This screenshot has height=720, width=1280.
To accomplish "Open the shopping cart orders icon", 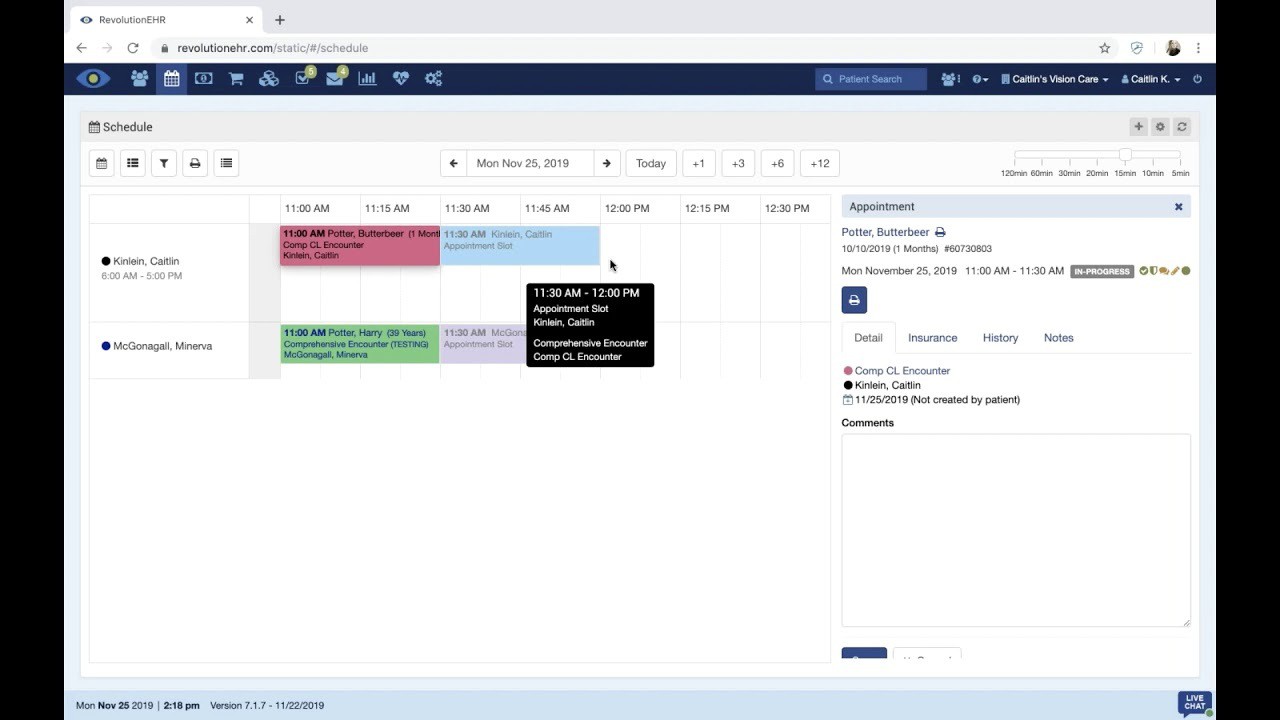I will click(x=236, y=78).
